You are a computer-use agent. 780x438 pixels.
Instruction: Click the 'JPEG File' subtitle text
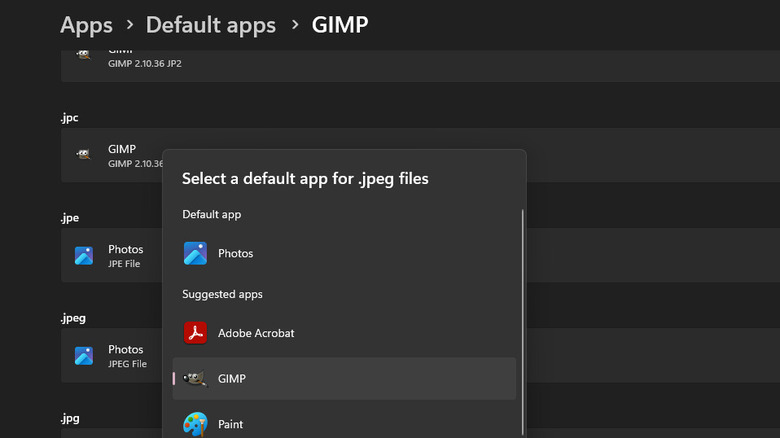127,364
